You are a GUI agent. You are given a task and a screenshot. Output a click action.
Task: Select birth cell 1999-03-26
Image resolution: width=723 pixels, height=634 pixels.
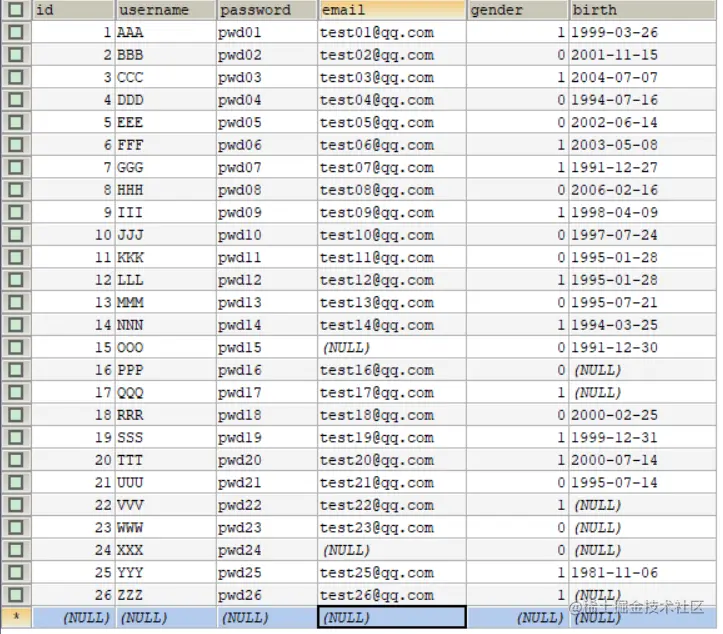[x=643, y=32]
